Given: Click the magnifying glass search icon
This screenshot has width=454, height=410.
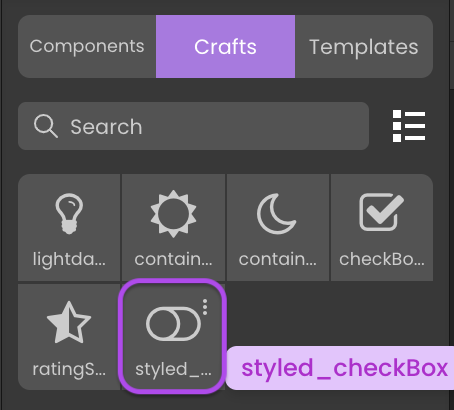Looking at the screenshot, I should click(x=46, y=126).
